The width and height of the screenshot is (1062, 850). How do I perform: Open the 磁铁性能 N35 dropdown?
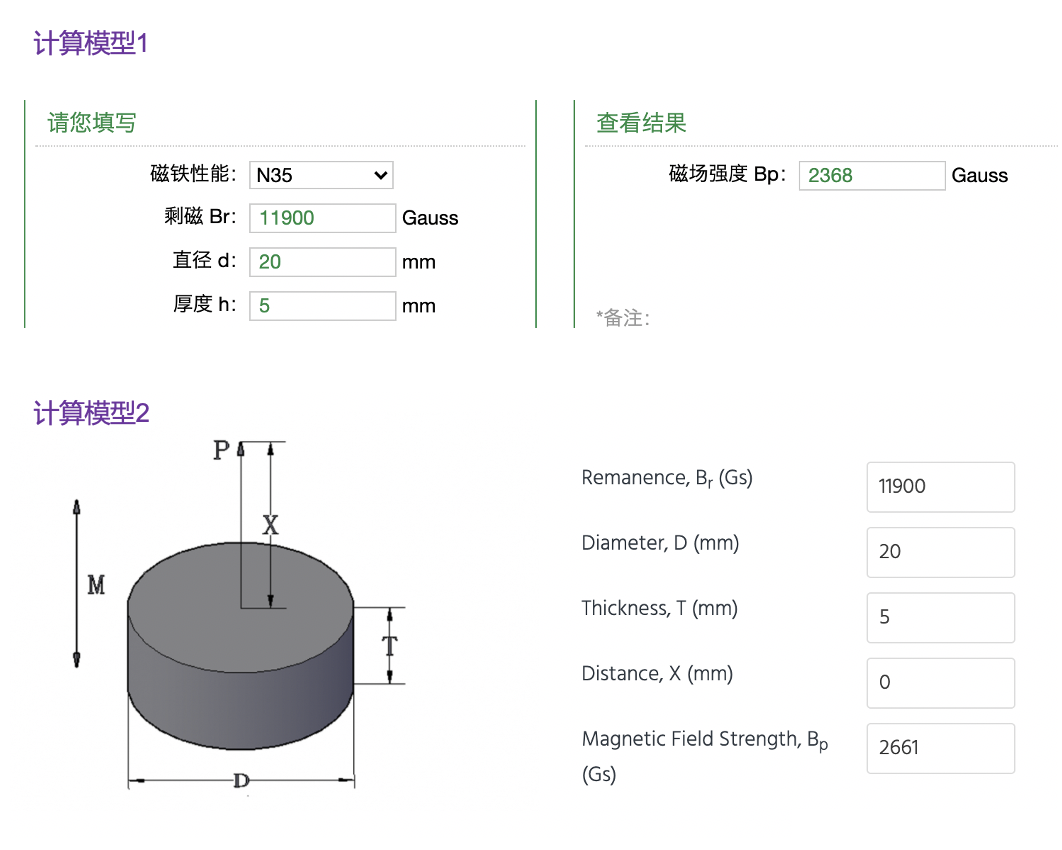pyautogui.click(x=321, y=175)
